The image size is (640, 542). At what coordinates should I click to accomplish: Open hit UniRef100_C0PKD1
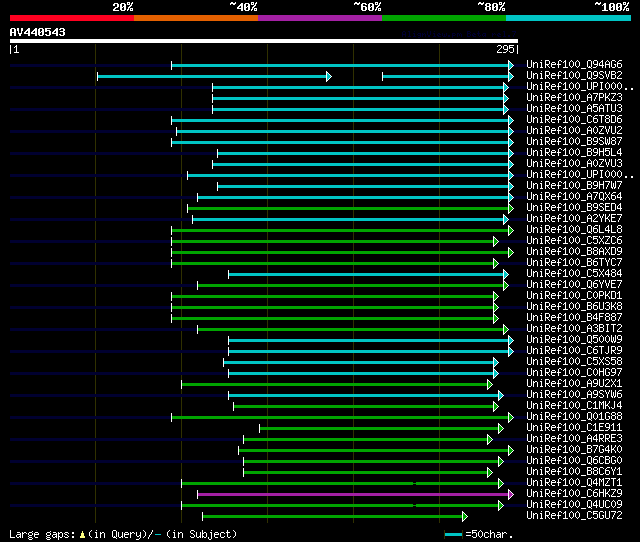click(x=574, y=295)
